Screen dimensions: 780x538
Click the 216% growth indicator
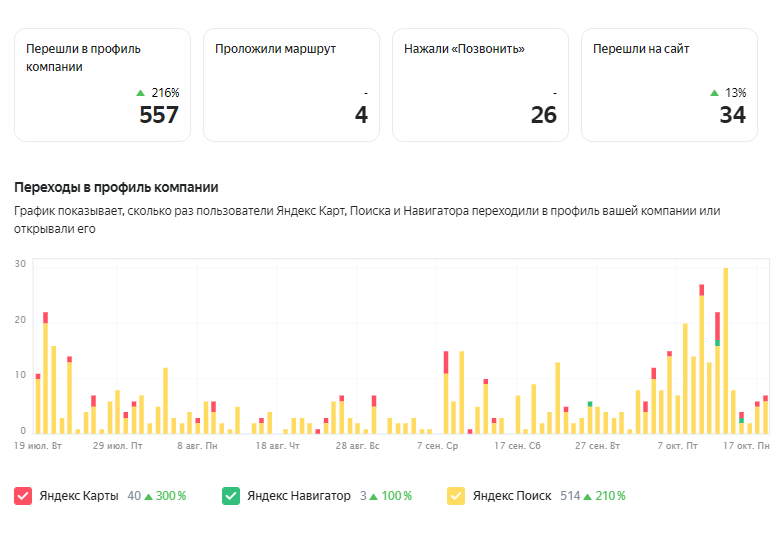pos(158,93)
